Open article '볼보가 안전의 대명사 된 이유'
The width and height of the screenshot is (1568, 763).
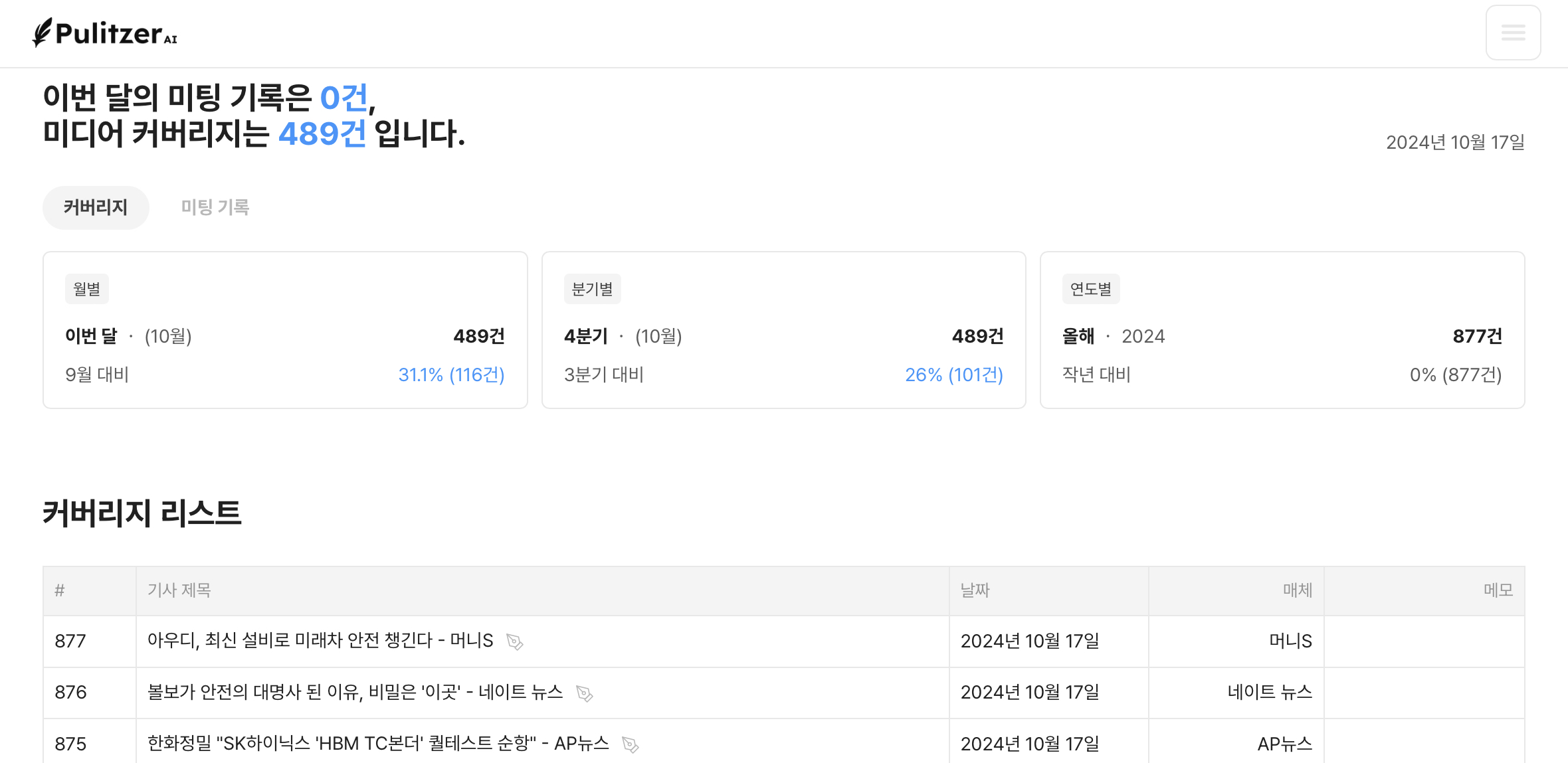[354, 693]
